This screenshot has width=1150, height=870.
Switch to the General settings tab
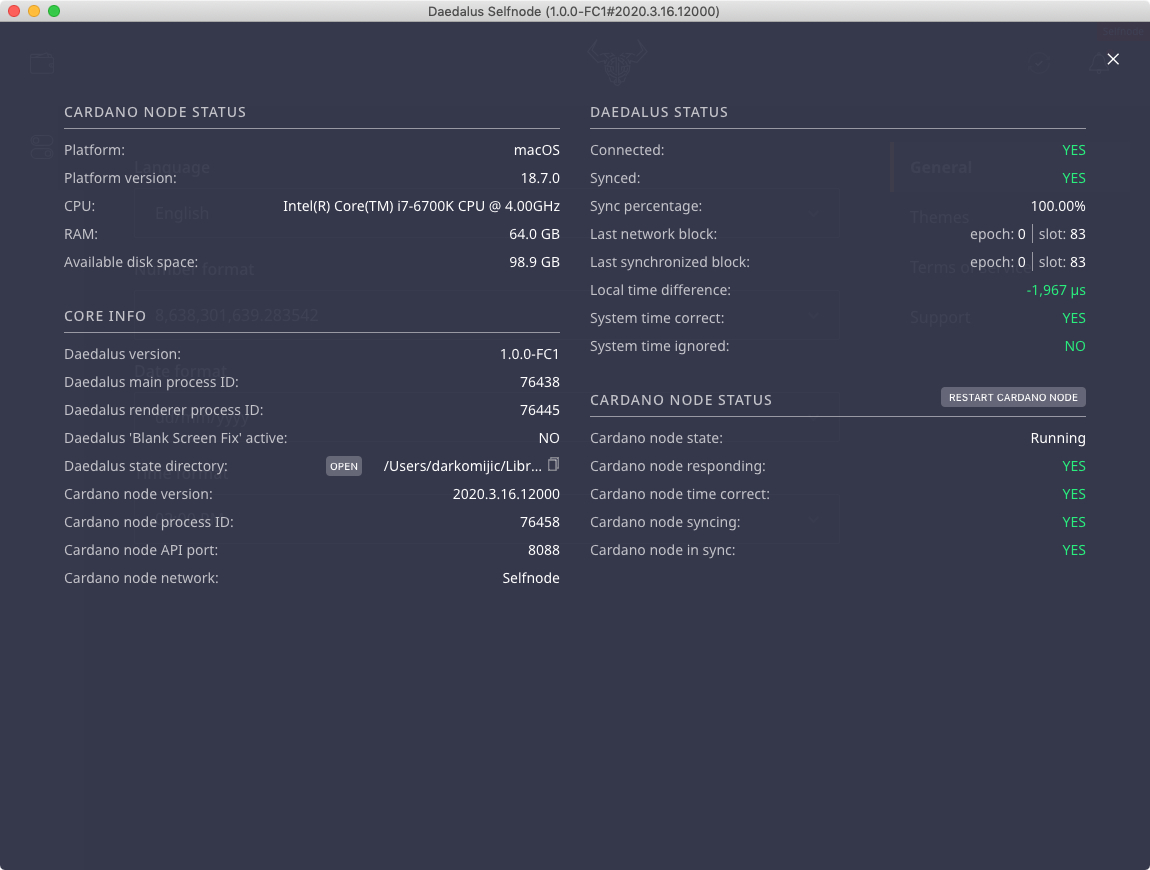coord(941,167)
